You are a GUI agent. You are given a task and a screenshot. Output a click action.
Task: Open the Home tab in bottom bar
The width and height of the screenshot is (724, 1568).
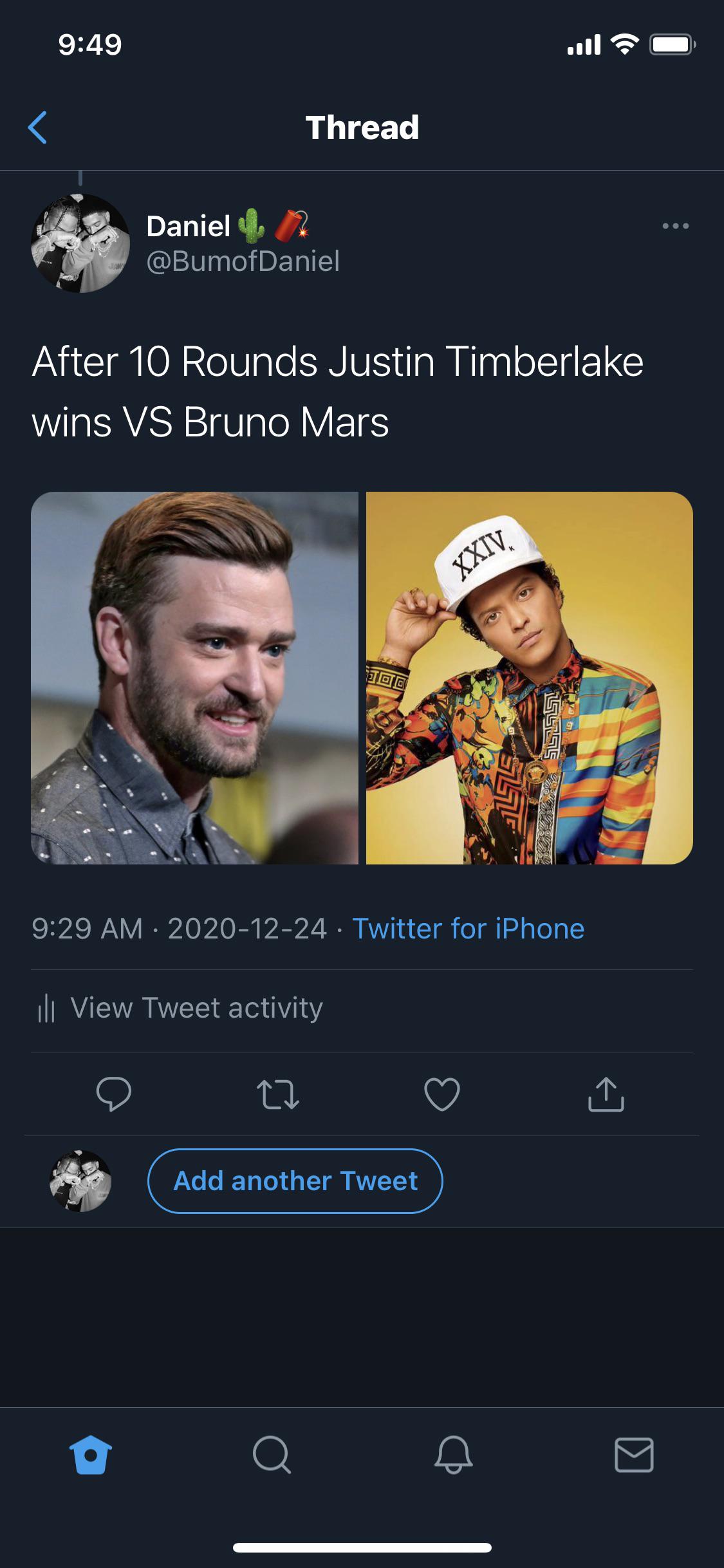(91, 1455)
